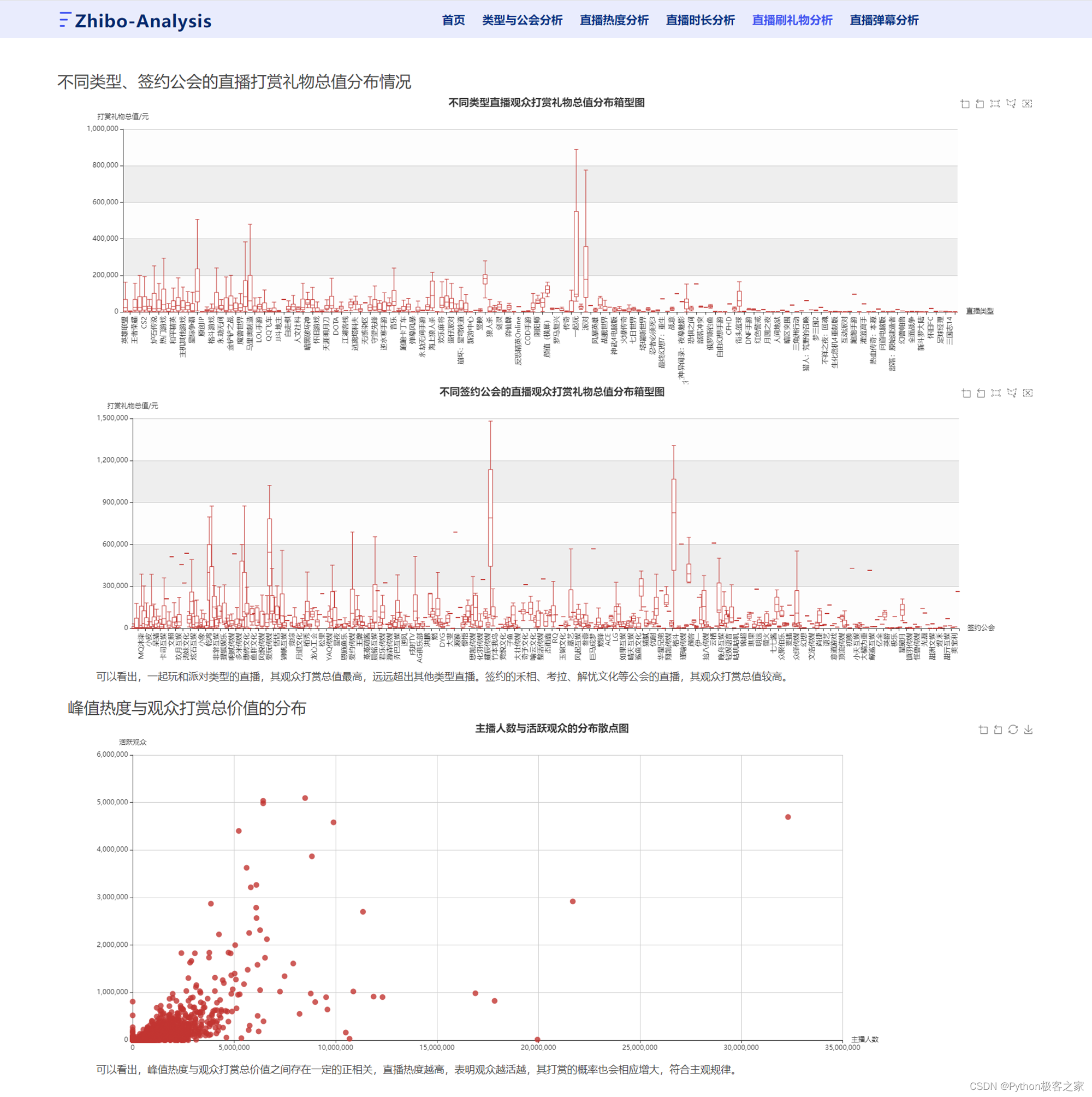
Task: Go to 直播热度分析 page
Action: tap(614, 20)
